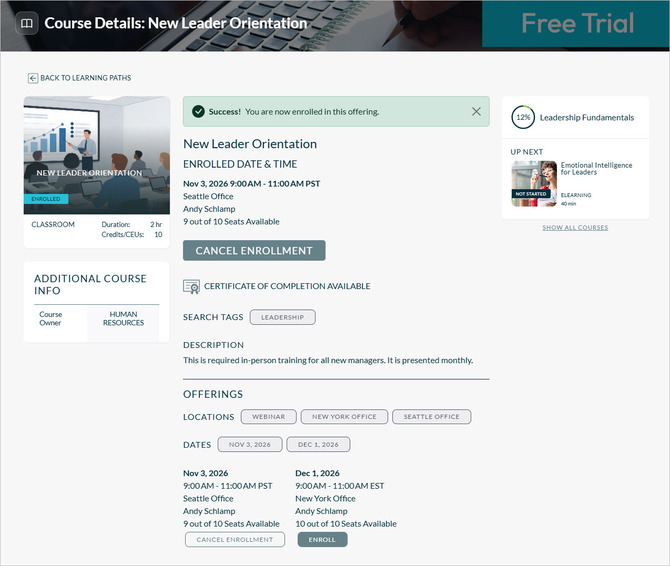Viewport: 670px width, 566px height.
Task: Click the Human Resources course owner value
Action: [123, 319]
